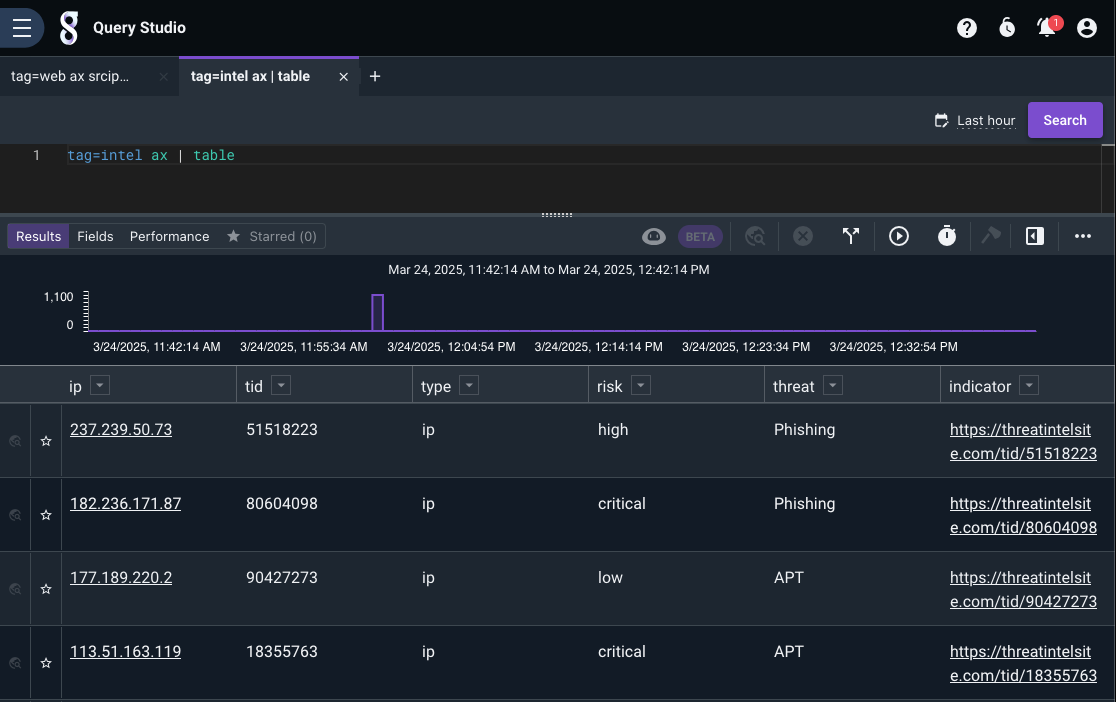
Task: Open the tid column dropdown
Action: pos(281,385)
